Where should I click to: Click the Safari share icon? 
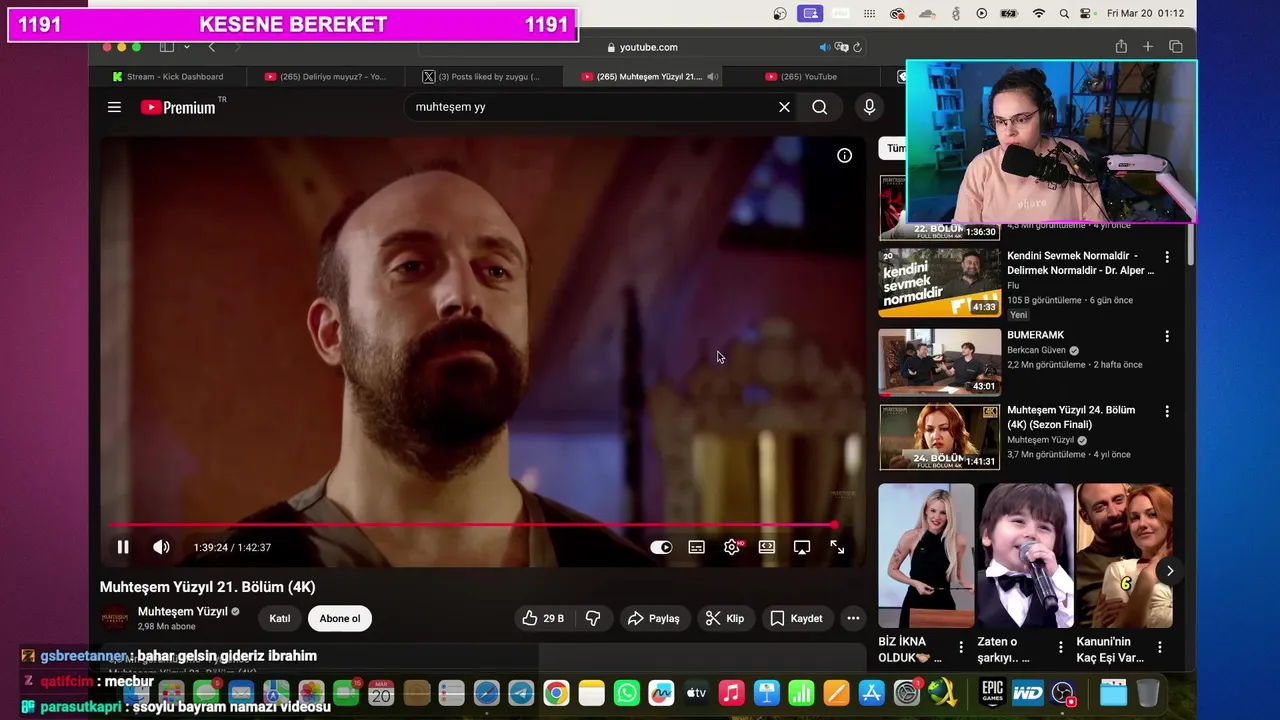(1121, 46)
